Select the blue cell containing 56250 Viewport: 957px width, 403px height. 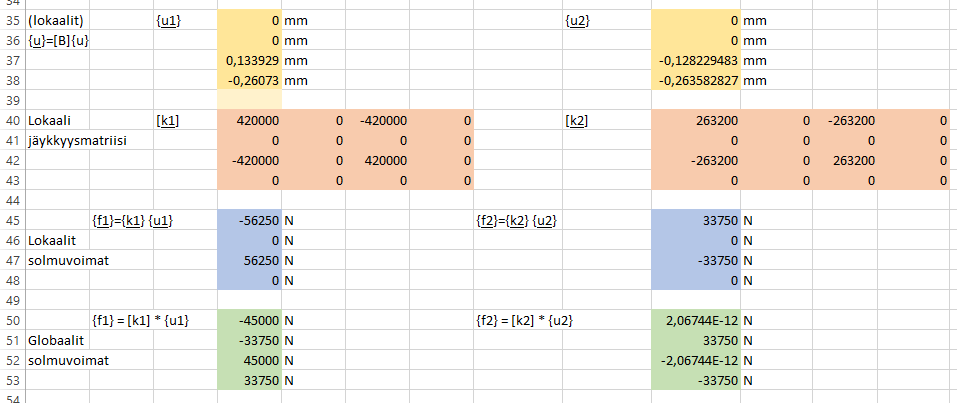(x=249, y=260)
